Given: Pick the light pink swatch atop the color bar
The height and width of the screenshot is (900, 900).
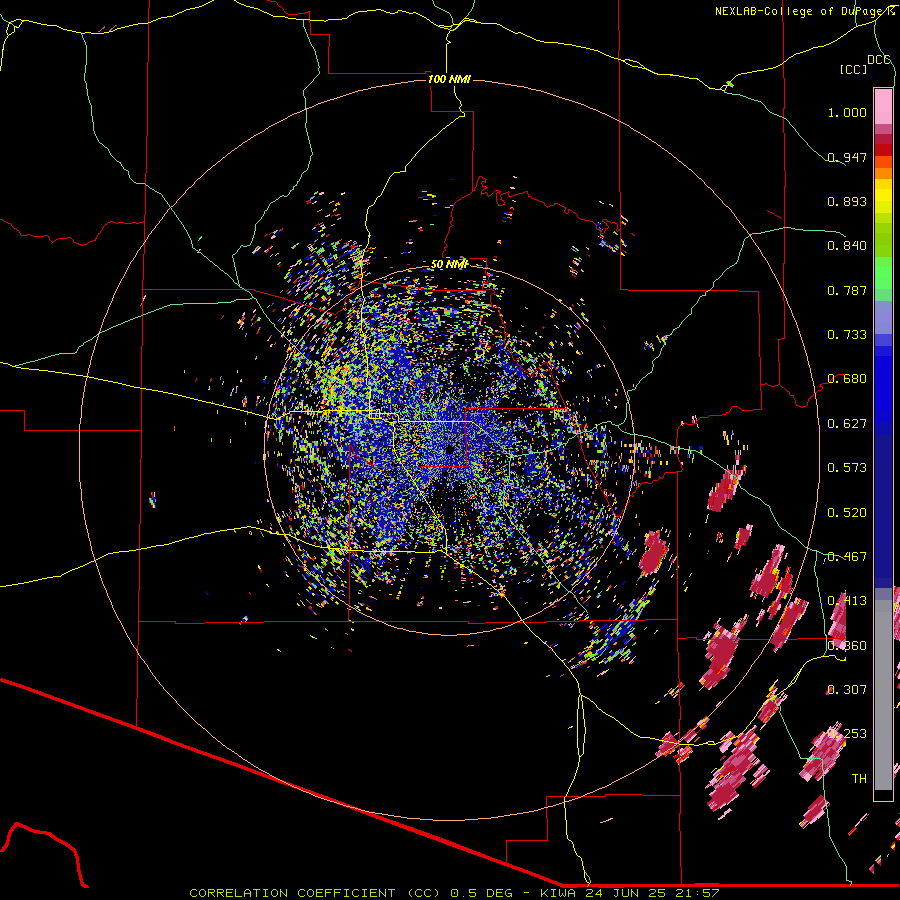Looking at the screenshot, I should tap(883, 106).
